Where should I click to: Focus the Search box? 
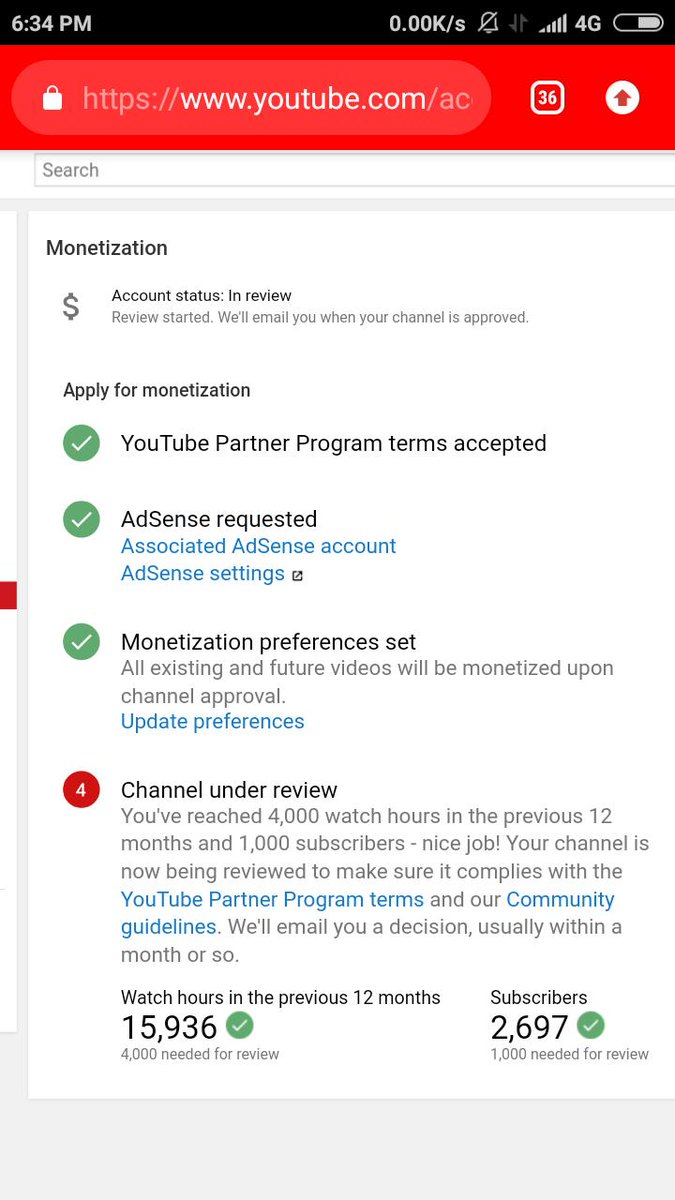(x=355, y=170)
